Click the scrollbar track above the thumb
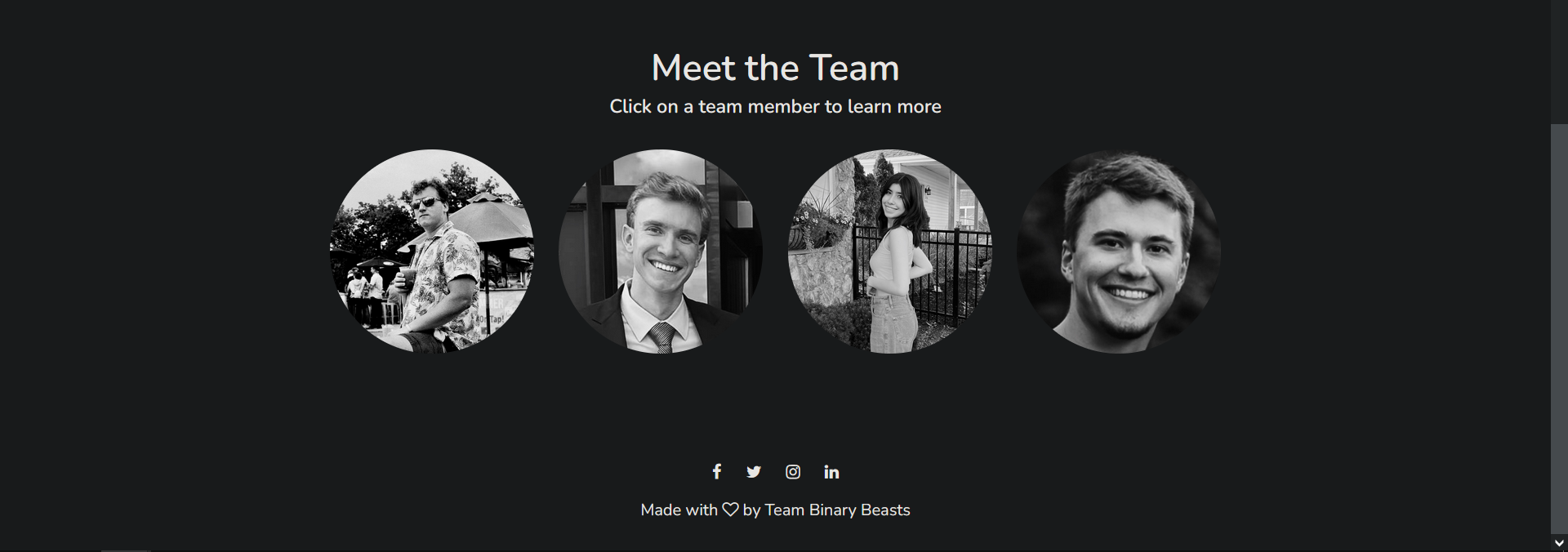1568x552 pixels. pyautogui.click(x=1559, y=62)
